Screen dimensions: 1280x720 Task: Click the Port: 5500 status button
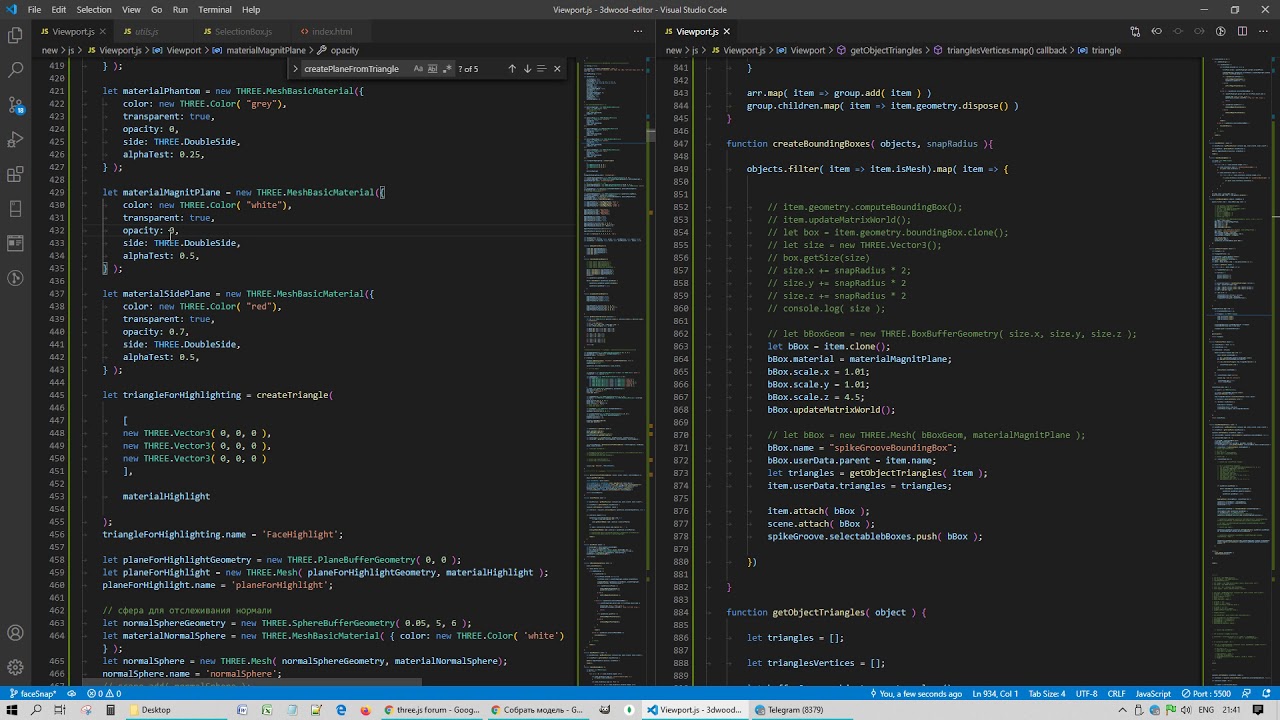(1206, 693)
